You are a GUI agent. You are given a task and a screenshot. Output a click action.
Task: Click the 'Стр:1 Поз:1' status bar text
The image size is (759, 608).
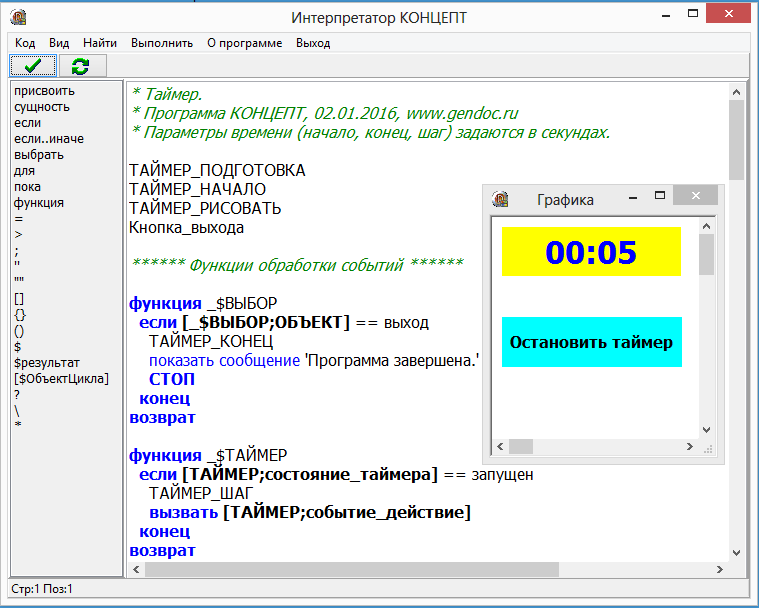(42, 589)
